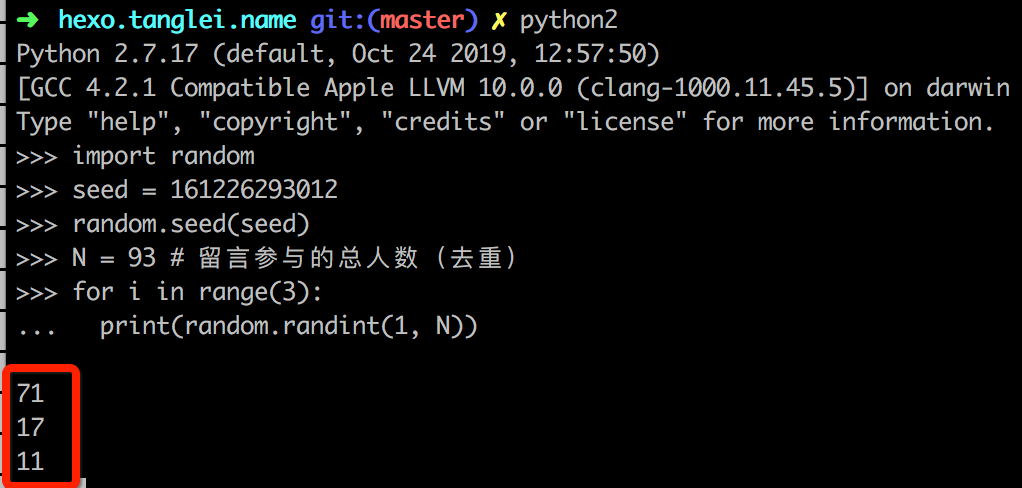
Task: Click the green prompt arrow icon
Action: (x=29, y=20)
